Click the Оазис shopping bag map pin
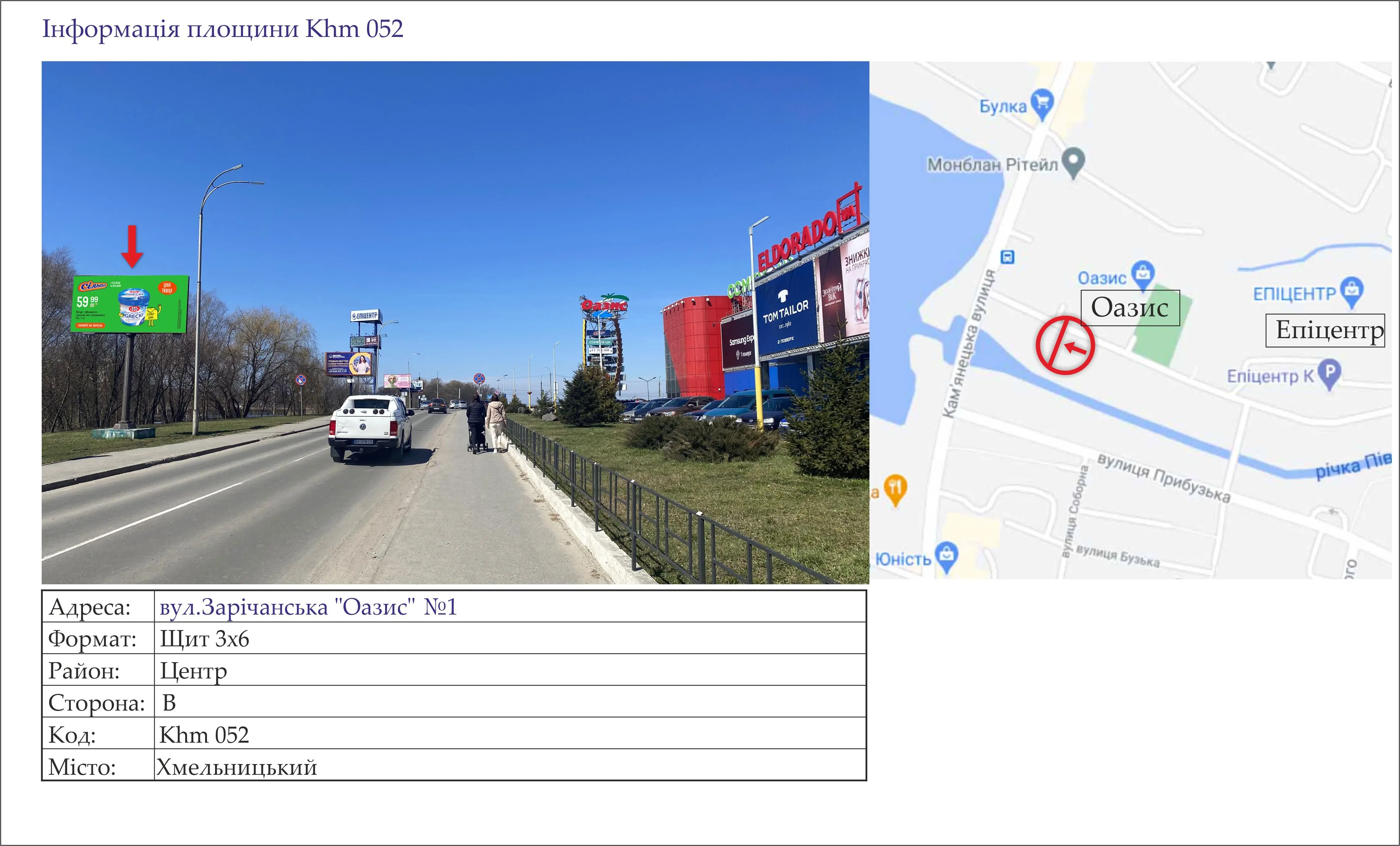Viewport: 1400px width, 846px height. tap(1143, 275)
